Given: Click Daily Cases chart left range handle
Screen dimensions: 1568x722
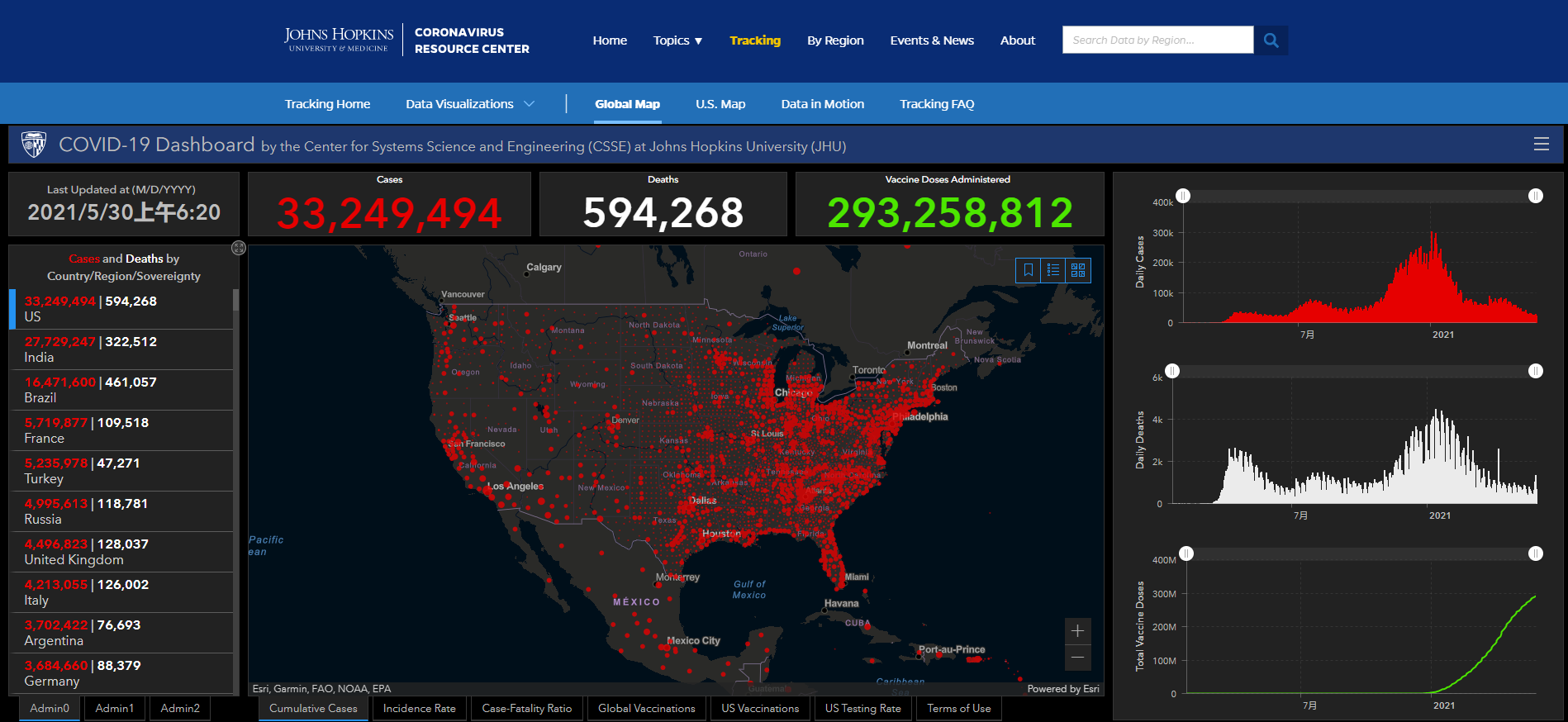Looking at the screenshot, I should click(x=1183, y=196).
